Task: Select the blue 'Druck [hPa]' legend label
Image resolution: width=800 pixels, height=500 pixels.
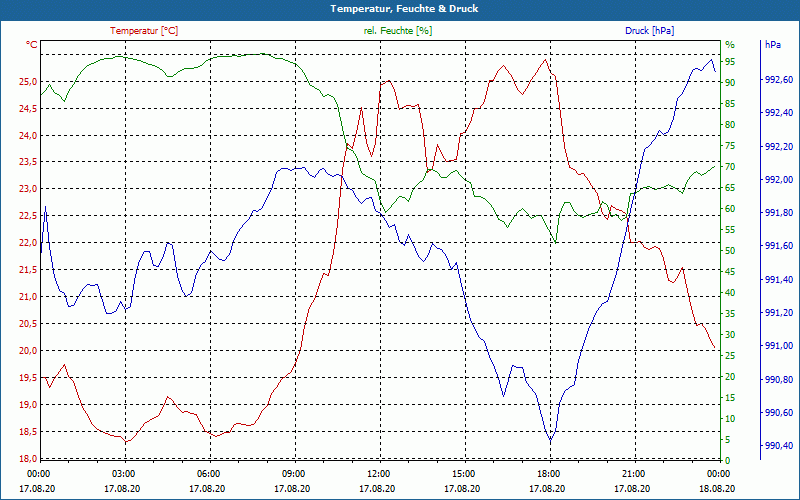Action: [x=649, y=31]
